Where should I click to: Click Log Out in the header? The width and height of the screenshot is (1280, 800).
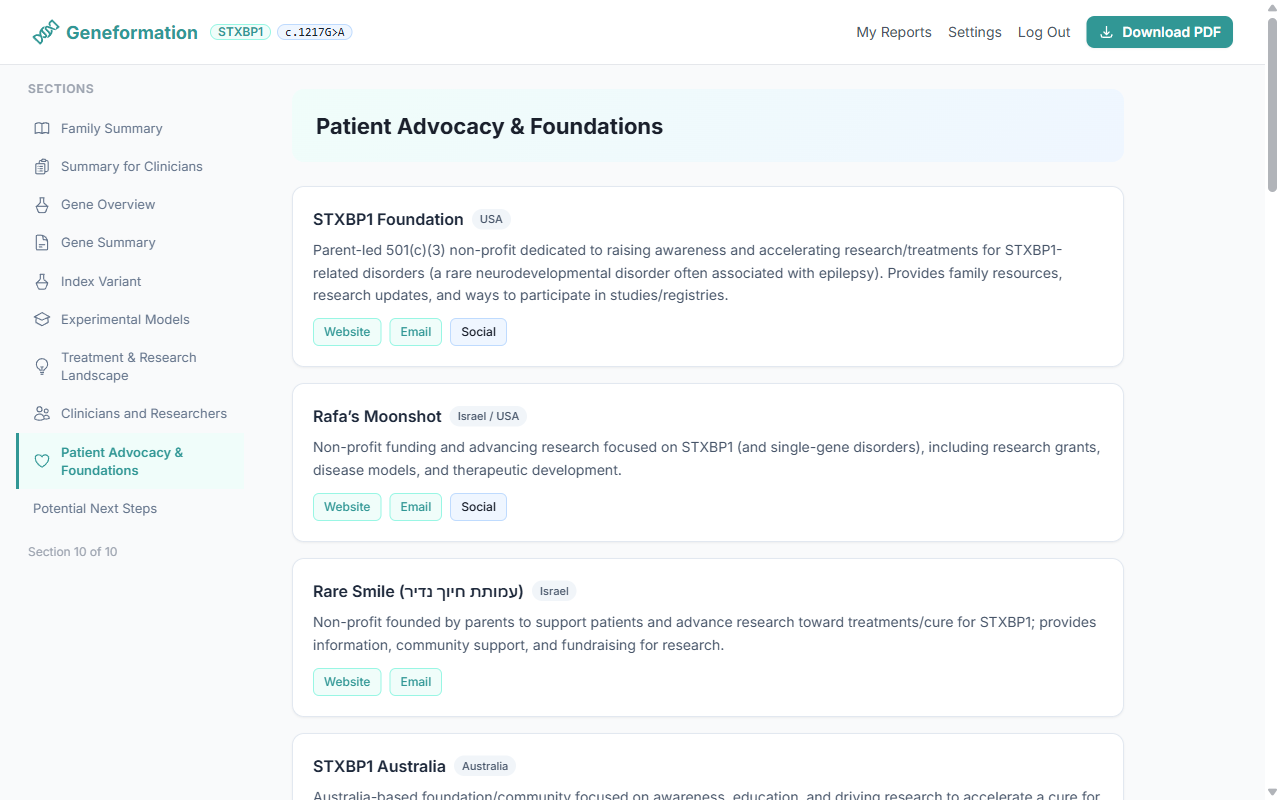(x=1043, y=32)
